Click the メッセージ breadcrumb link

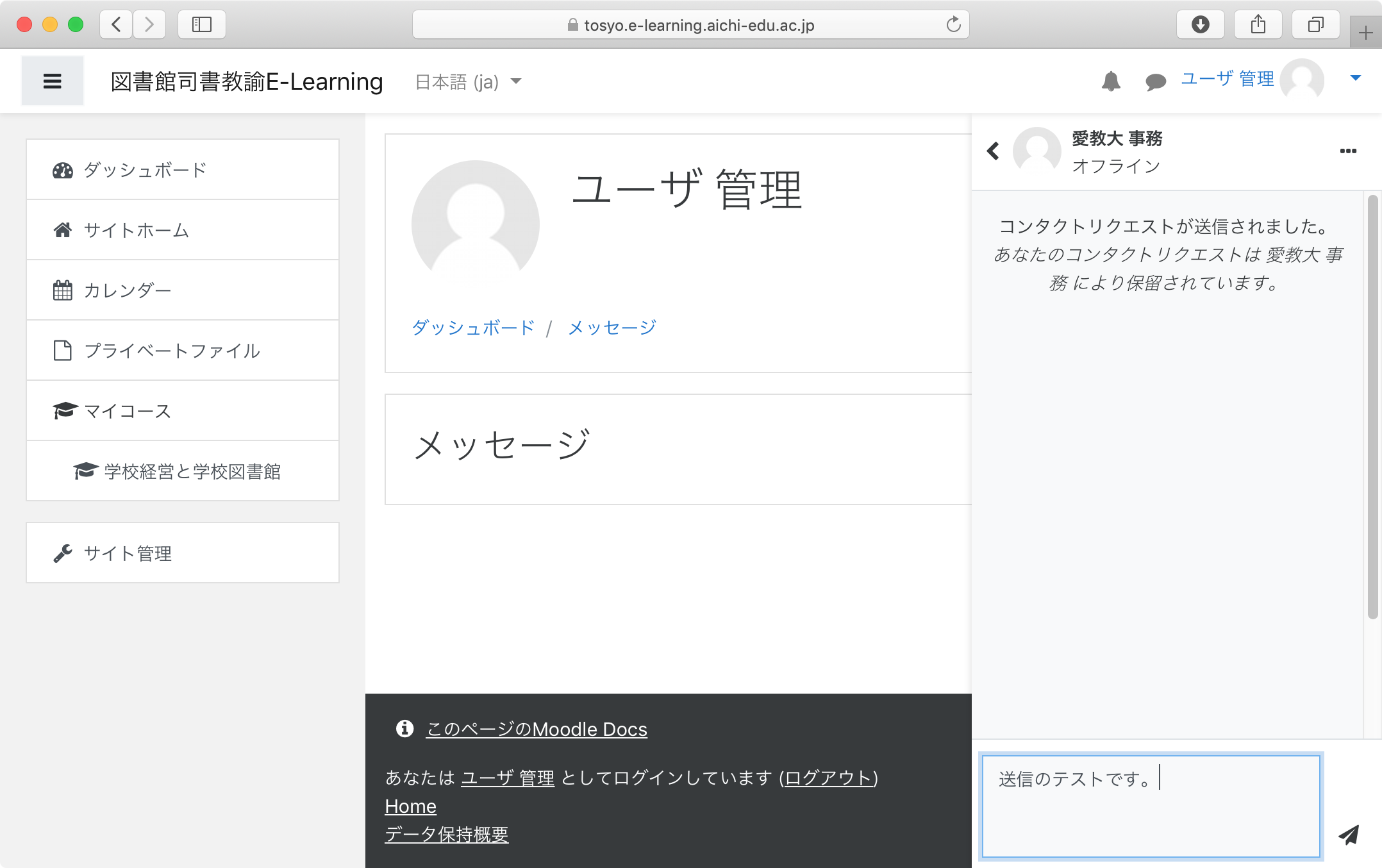[612, 328]
